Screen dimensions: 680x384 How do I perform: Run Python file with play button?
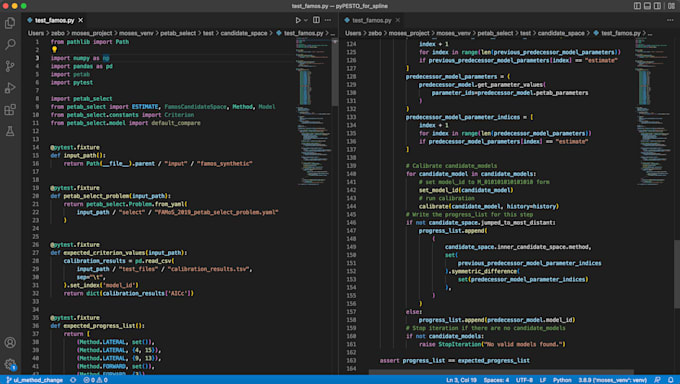(x=298, y=20)
